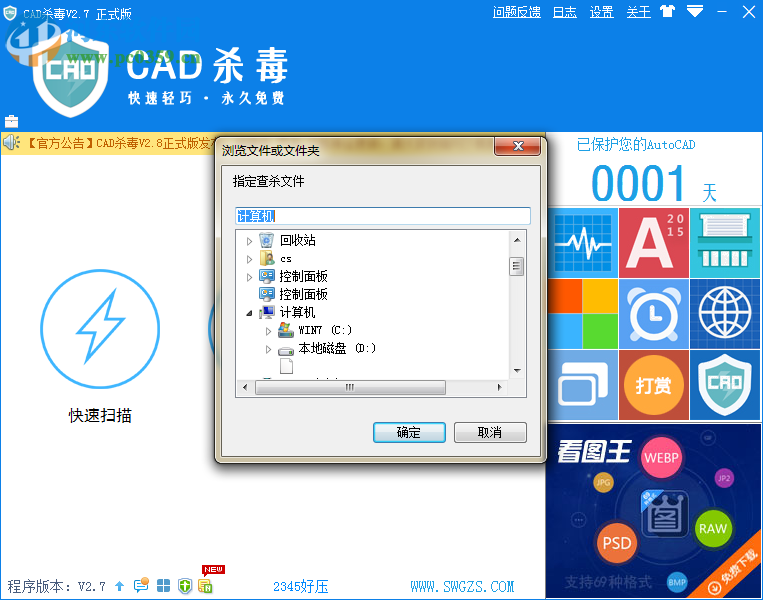Click the 0001 protected days counter
This screenshot has width=763, height=600.
point(638,183)
